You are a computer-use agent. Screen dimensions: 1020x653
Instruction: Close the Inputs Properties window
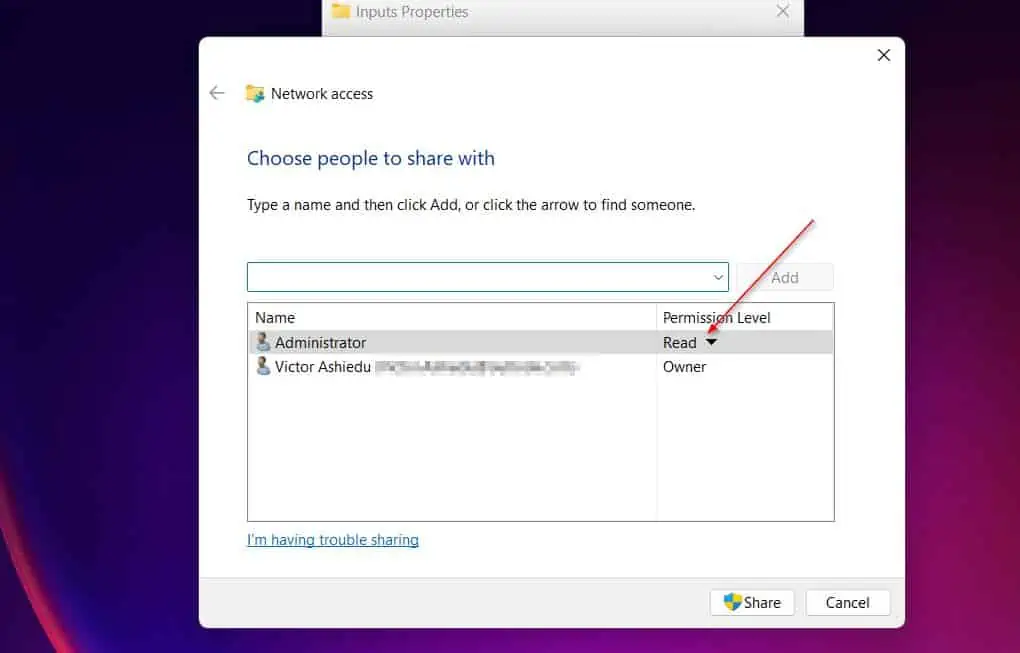point(783,11)
